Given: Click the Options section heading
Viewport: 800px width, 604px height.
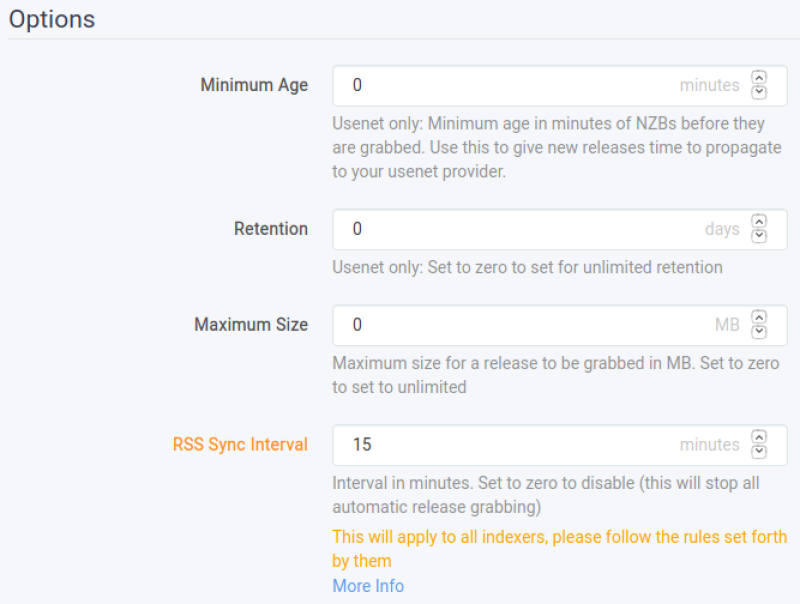Looking at the screenshot, I should pos(52,19).
